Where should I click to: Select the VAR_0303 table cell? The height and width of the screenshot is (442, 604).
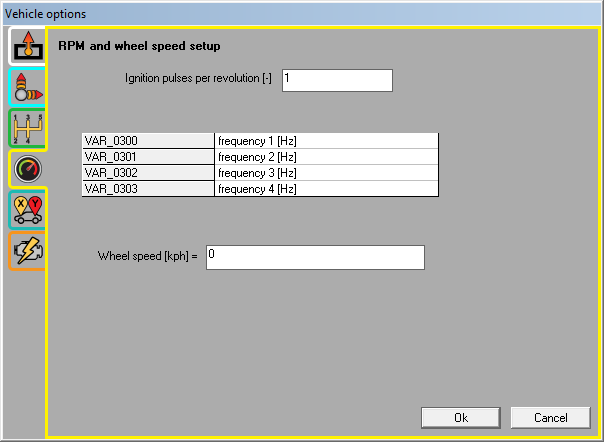click(x=148, y=188)
